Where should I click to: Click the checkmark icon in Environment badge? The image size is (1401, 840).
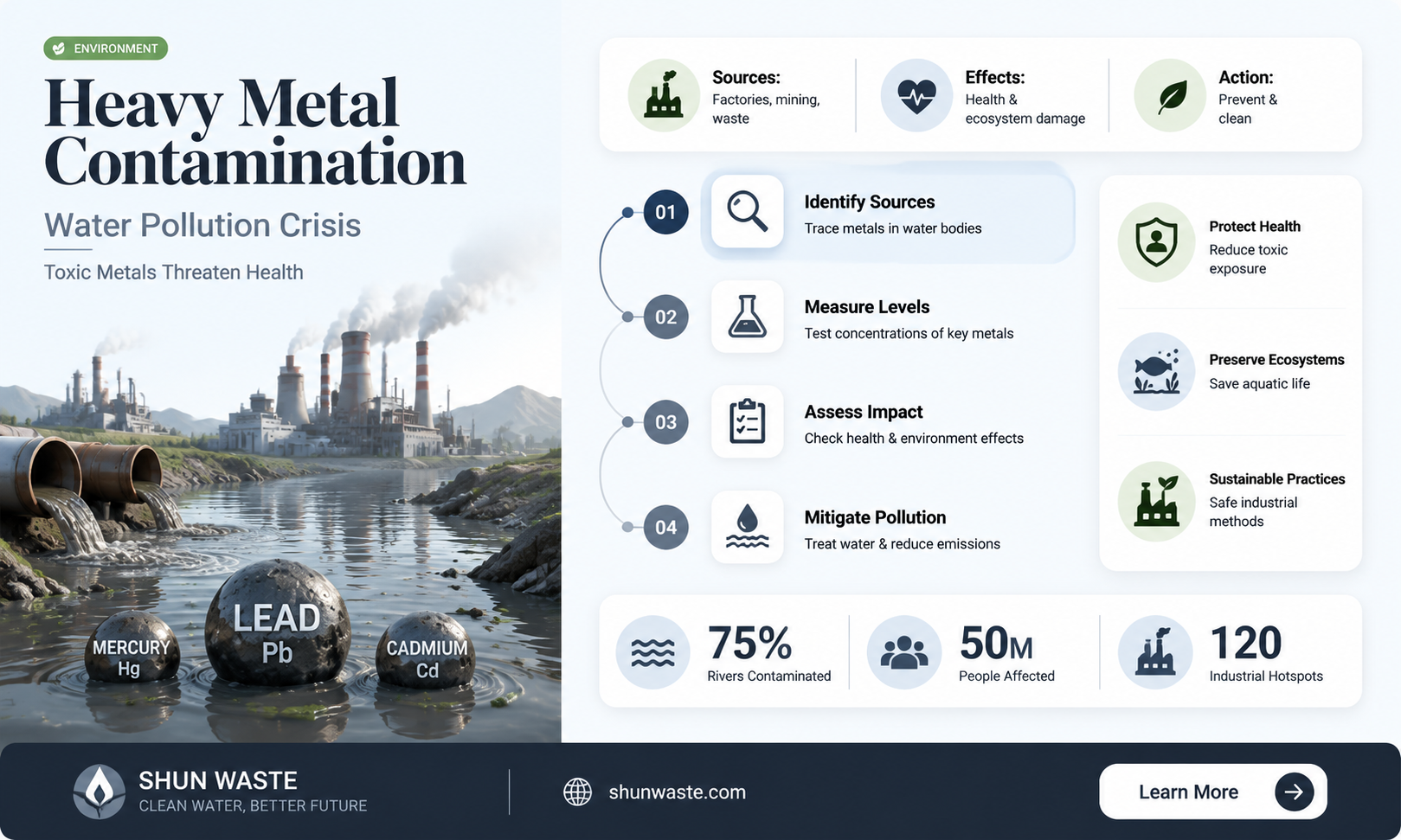coord(59,48)
